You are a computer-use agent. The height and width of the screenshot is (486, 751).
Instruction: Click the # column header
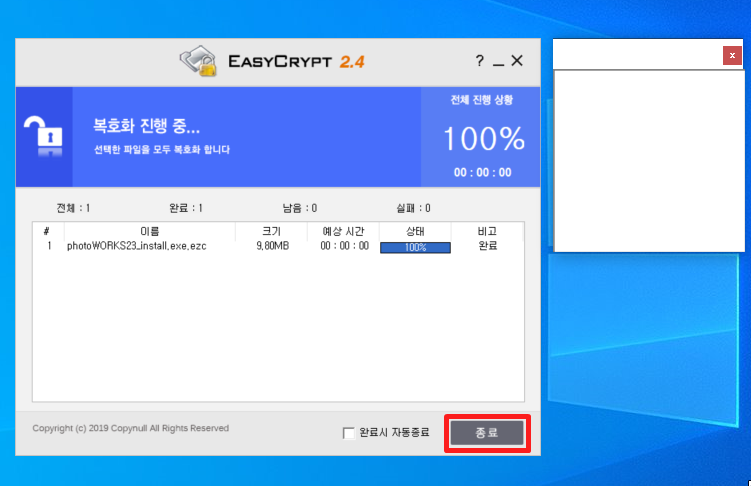(x=46, y=231)
